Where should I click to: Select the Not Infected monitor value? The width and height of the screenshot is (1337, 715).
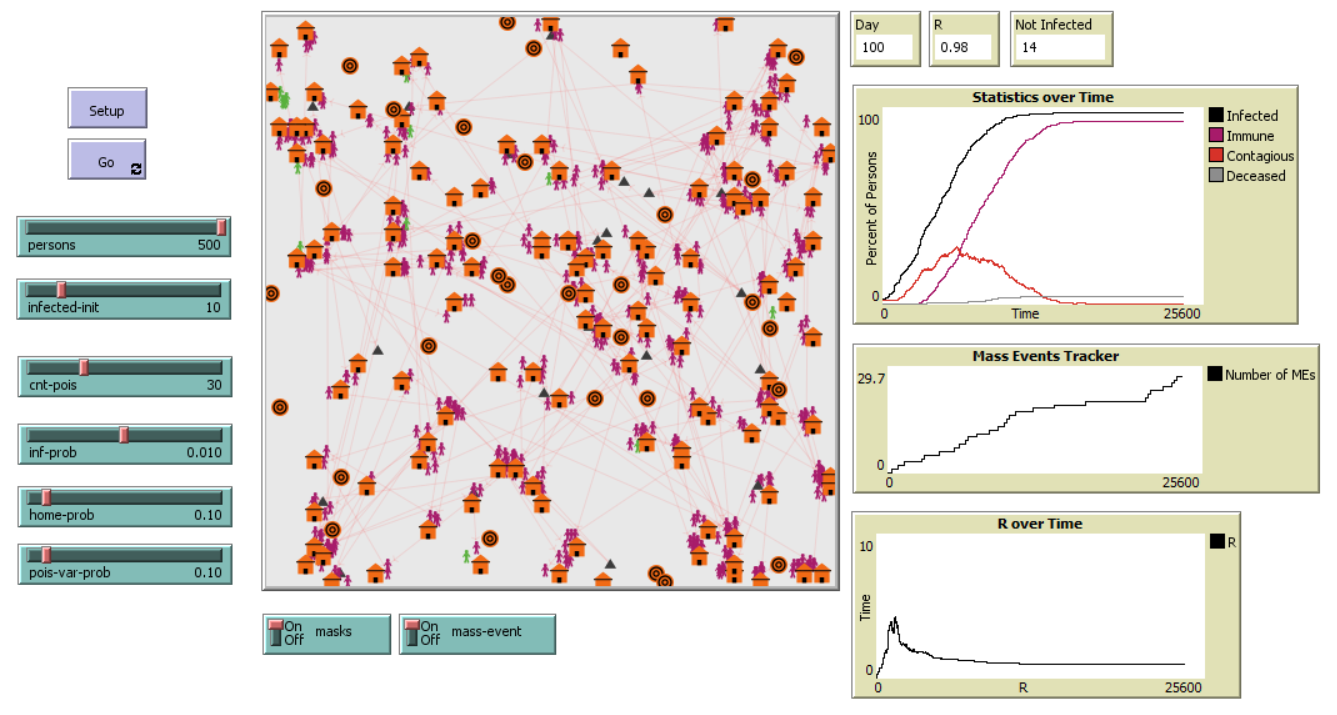1059,47
